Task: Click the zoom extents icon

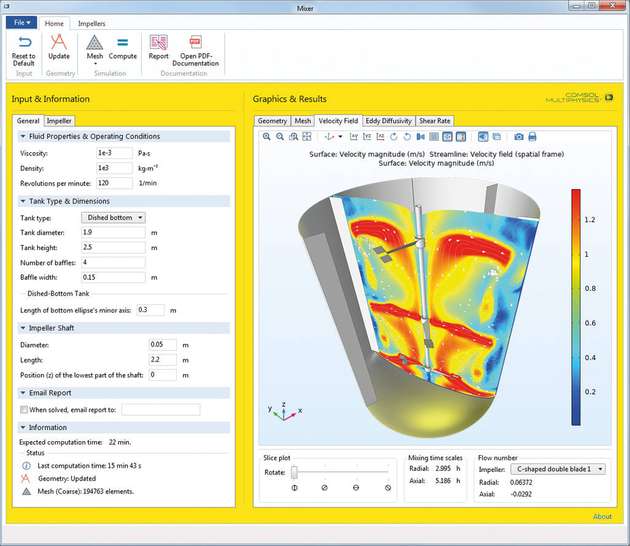Action: 307,137
